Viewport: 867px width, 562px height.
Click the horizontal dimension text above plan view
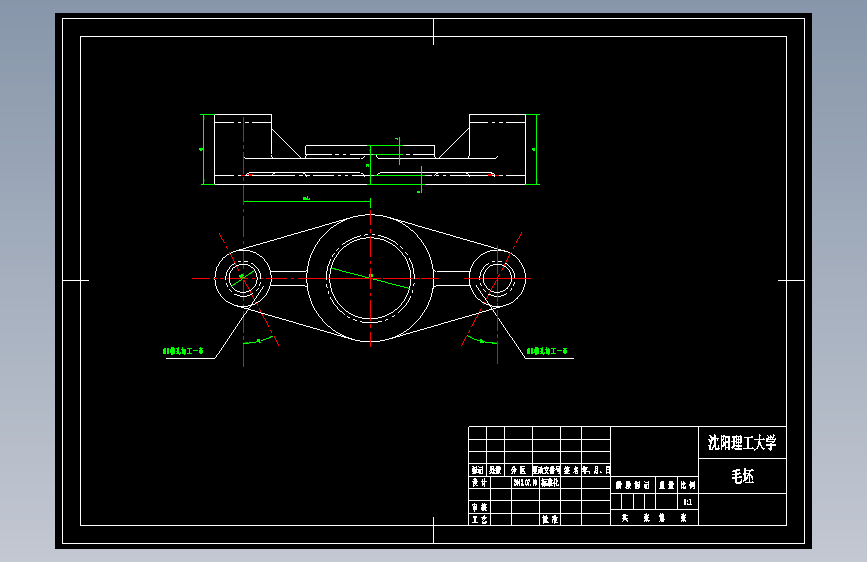coord(307,198)
